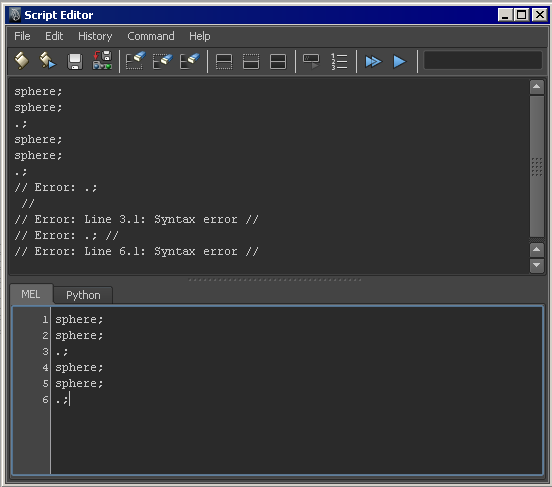The width and height of the screenshot is (552, 487).
Task: Clear History with the eraser icon
Action: (136, 61)
